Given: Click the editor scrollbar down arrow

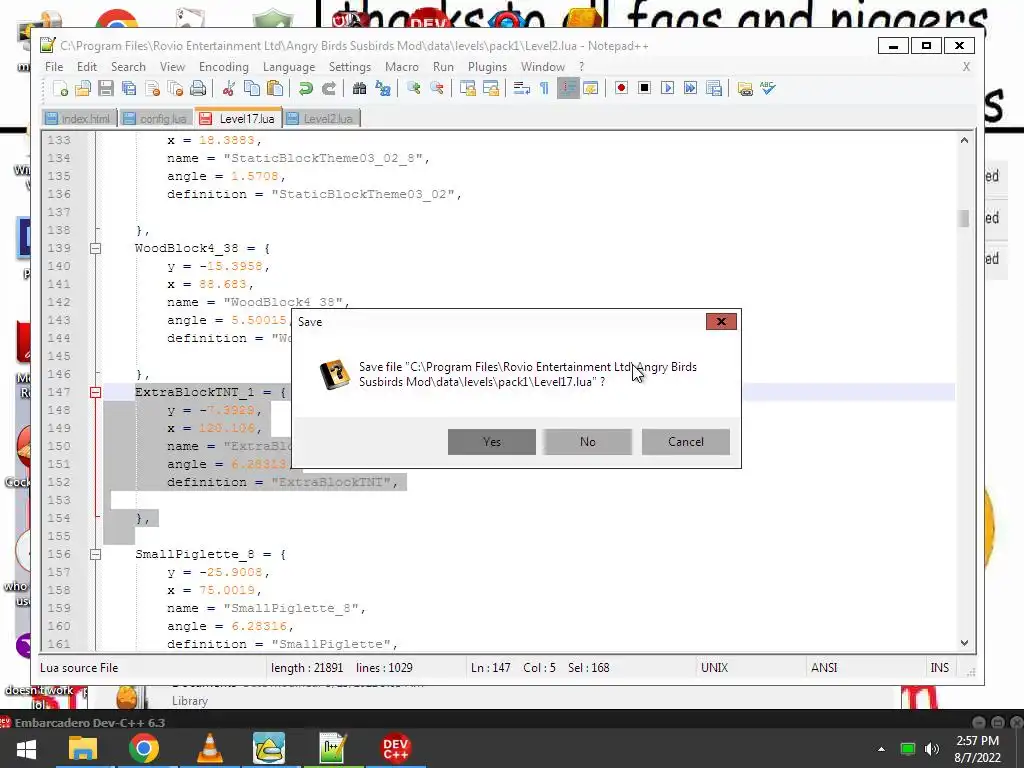Looking at the screenshot, I should [x=965, y=643].
